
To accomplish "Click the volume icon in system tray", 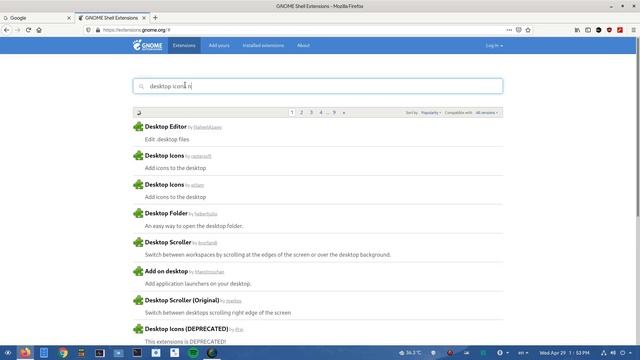I will click(613, 353).
